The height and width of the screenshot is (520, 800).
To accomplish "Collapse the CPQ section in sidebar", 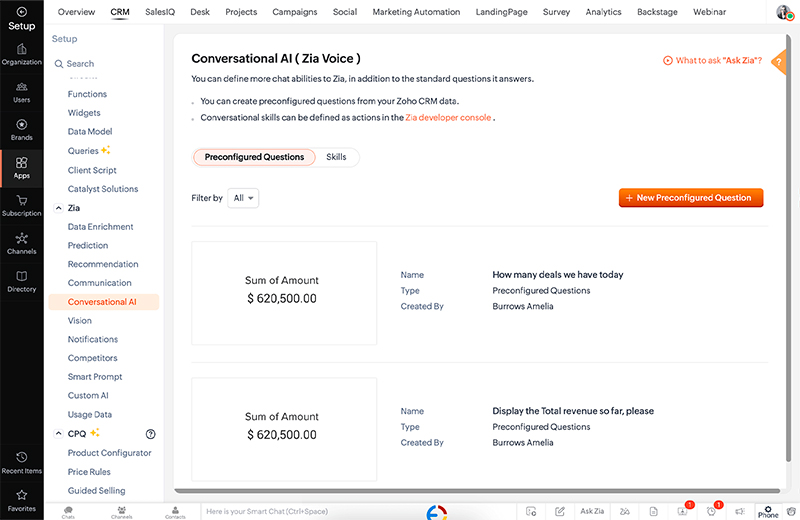I will pos(58,434).
